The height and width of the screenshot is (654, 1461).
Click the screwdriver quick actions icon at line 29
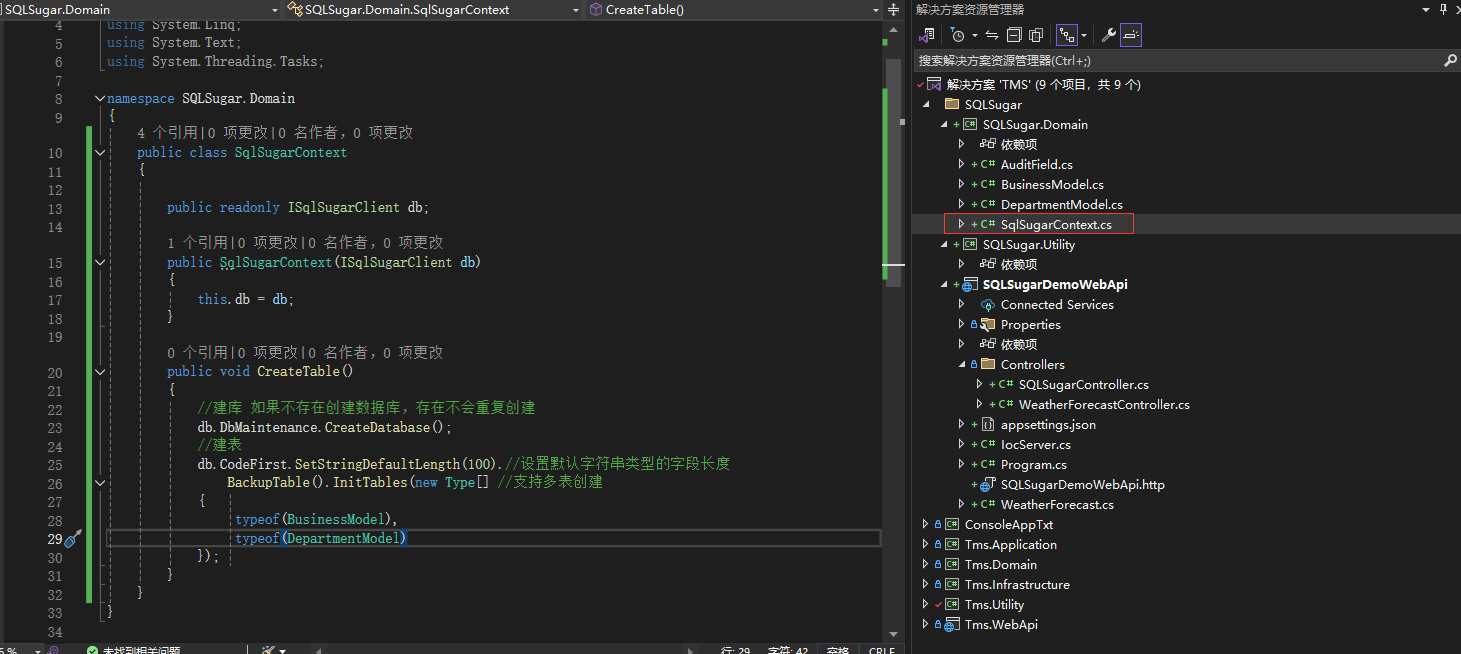point(72,538)
